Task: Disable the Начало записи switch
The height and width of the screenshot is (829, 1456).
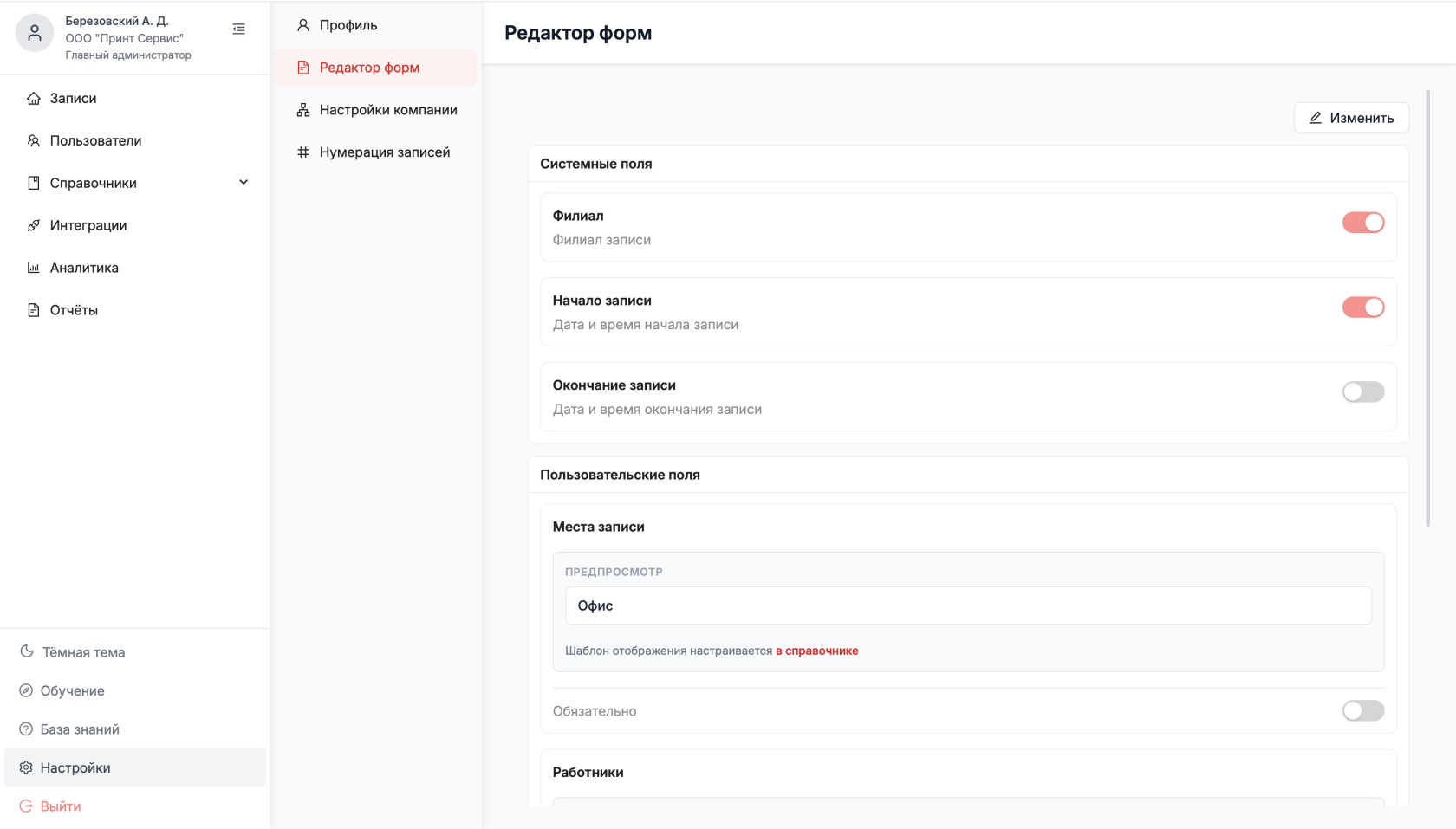Action: (x=1363, y=308)
